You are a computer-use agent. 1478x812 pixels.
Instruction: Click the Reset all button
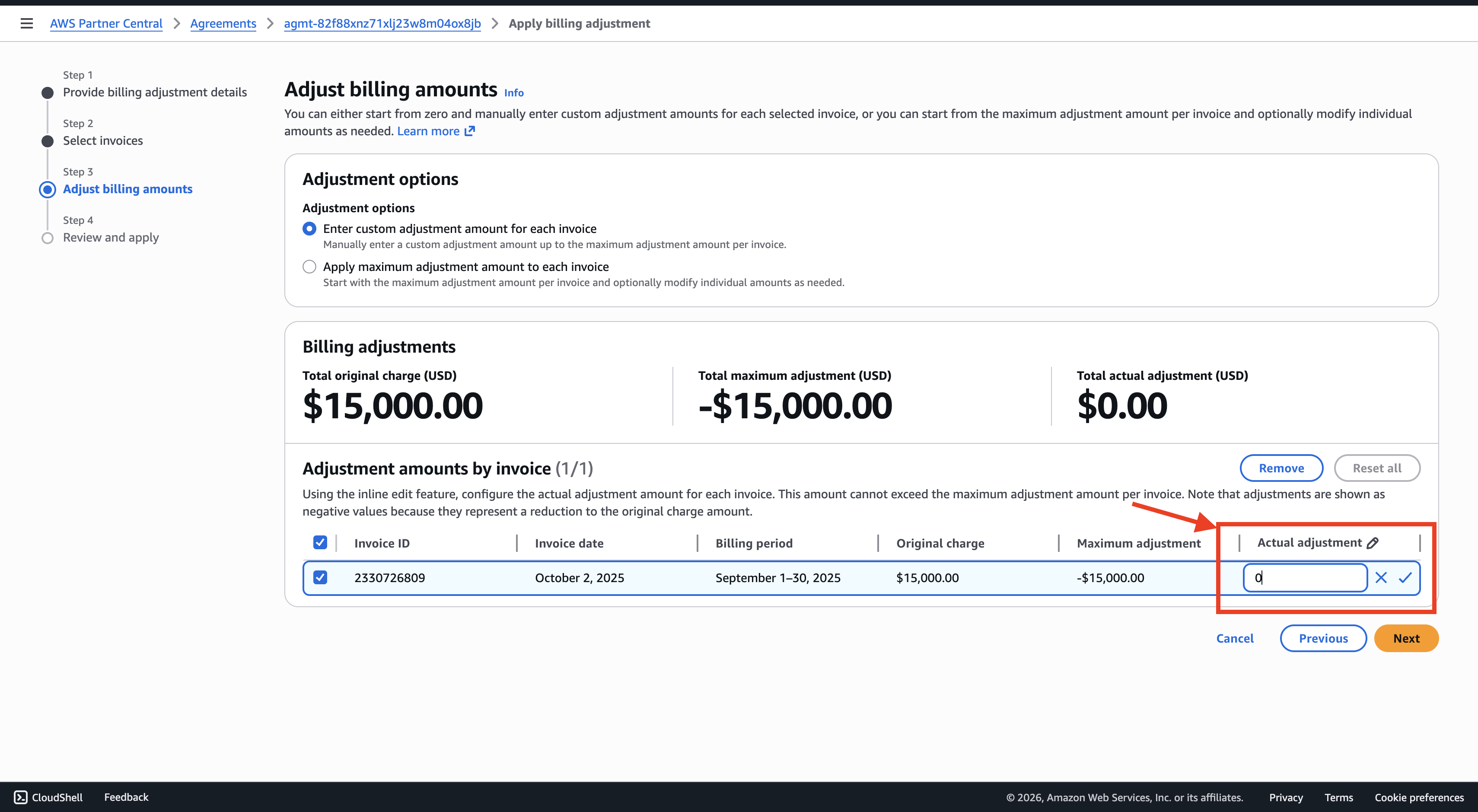point(1377,468)
